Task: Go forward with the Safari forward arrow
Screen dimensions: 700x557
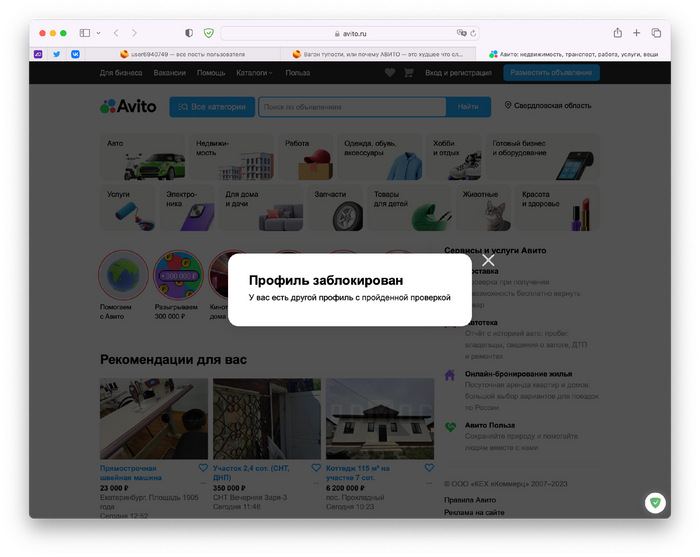Action: (x=134, y=33)
